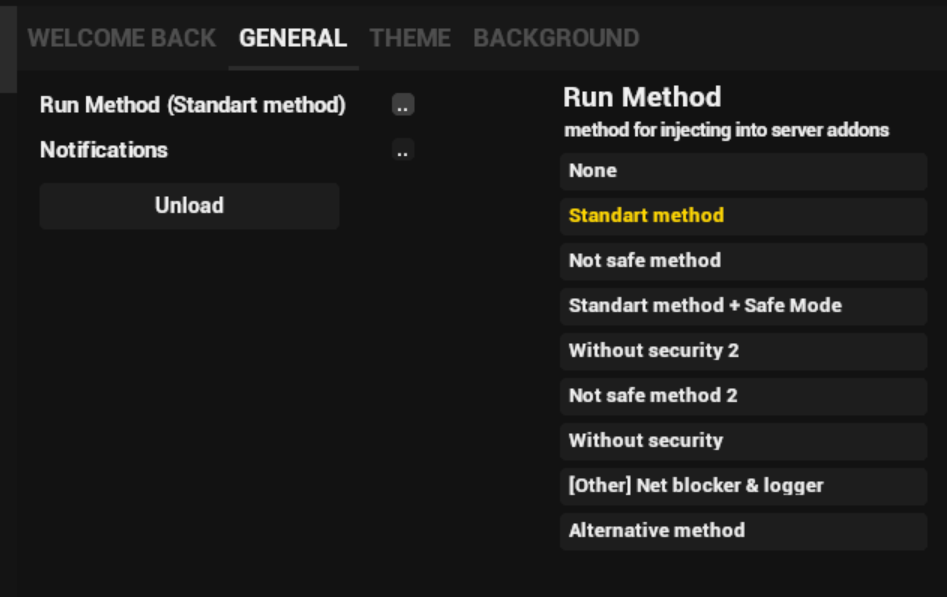This screenshot has width=947, height=597.
Task: Click the Run Method (Standart method) setting label
Action: tap(193, 105)
